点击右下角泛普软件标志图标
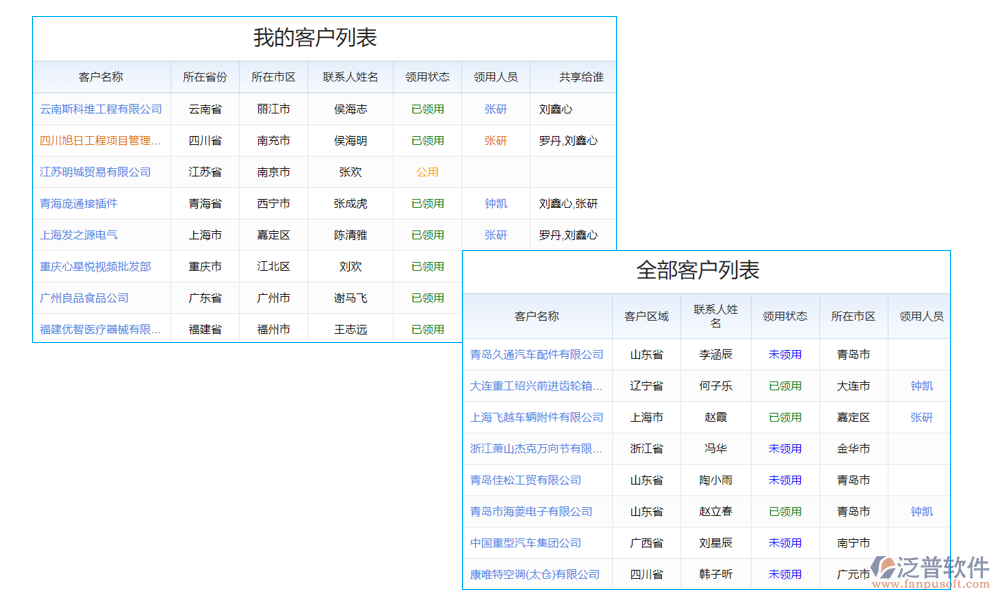This screenshot has width=1000, height=600. pyautogui.click(x=882, y=566)
